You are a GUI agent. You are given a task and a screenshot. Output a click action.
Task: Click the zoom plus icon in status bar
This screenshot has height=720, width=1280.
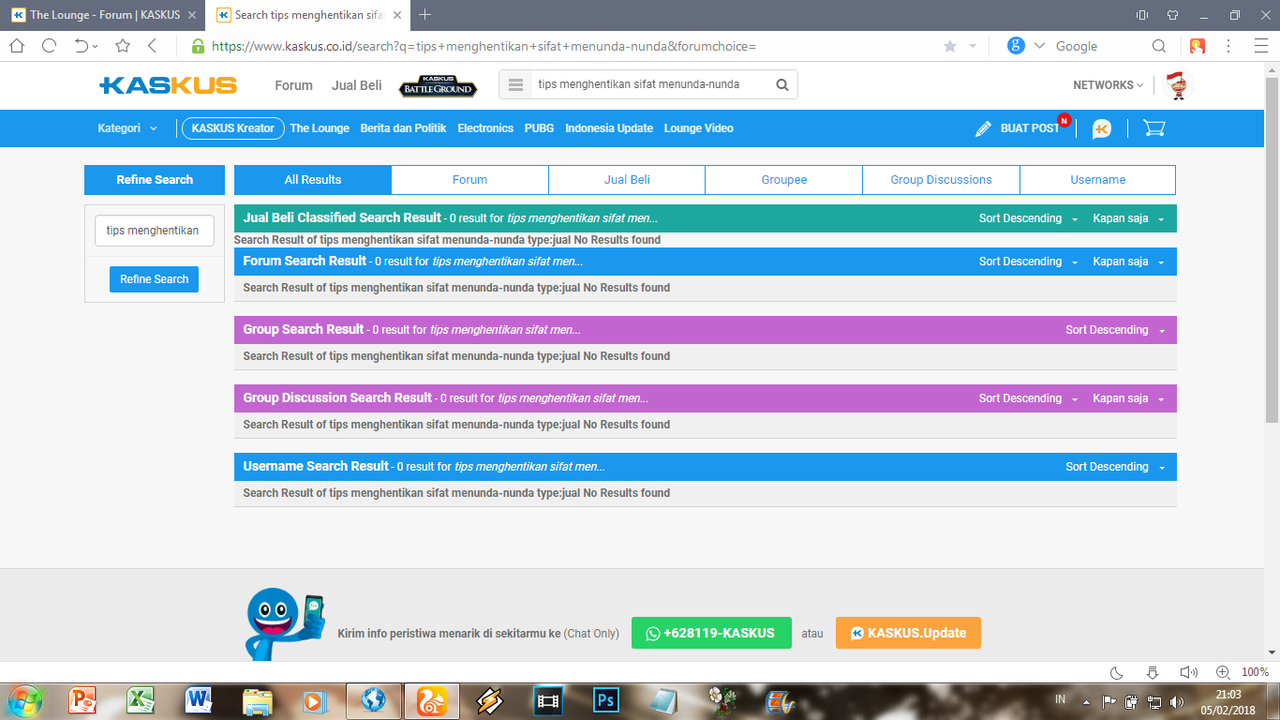[x=1223, y=672]
